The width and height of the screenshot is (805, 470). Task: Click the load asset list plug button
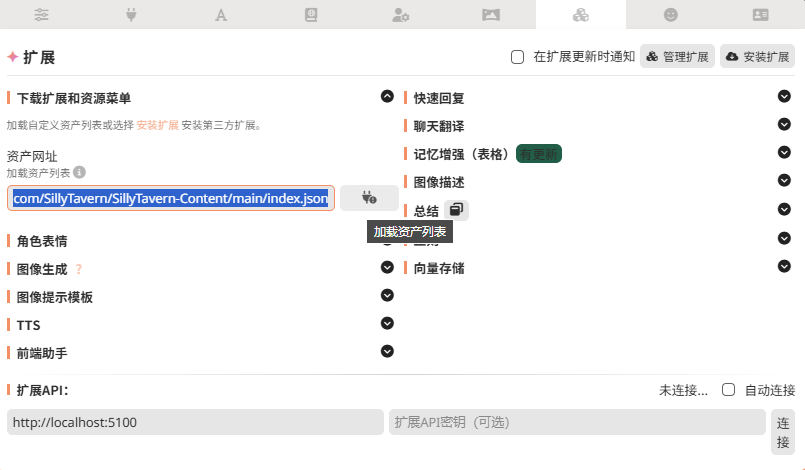tap(368, 198)
